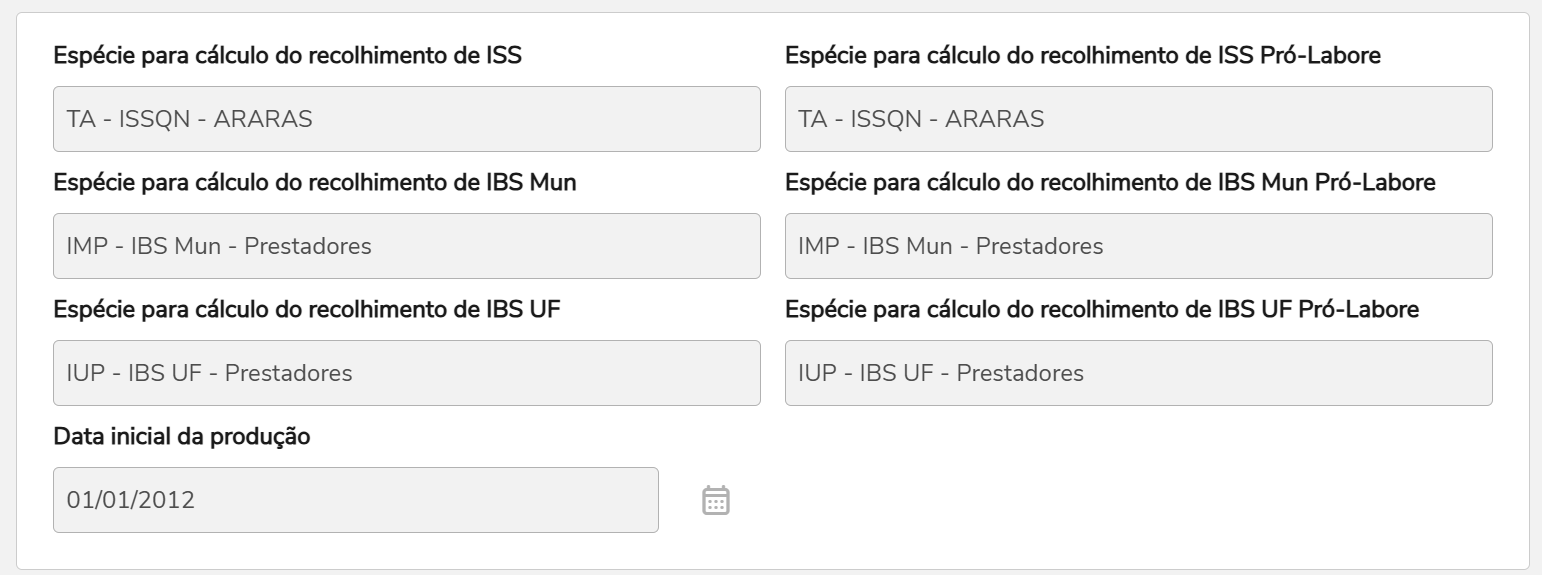This screenshot has width=1542, height=575.
Task: Select the 'recolhimento de IBS Mun' label
Action: pyautogui.click(x=314, y=183)
